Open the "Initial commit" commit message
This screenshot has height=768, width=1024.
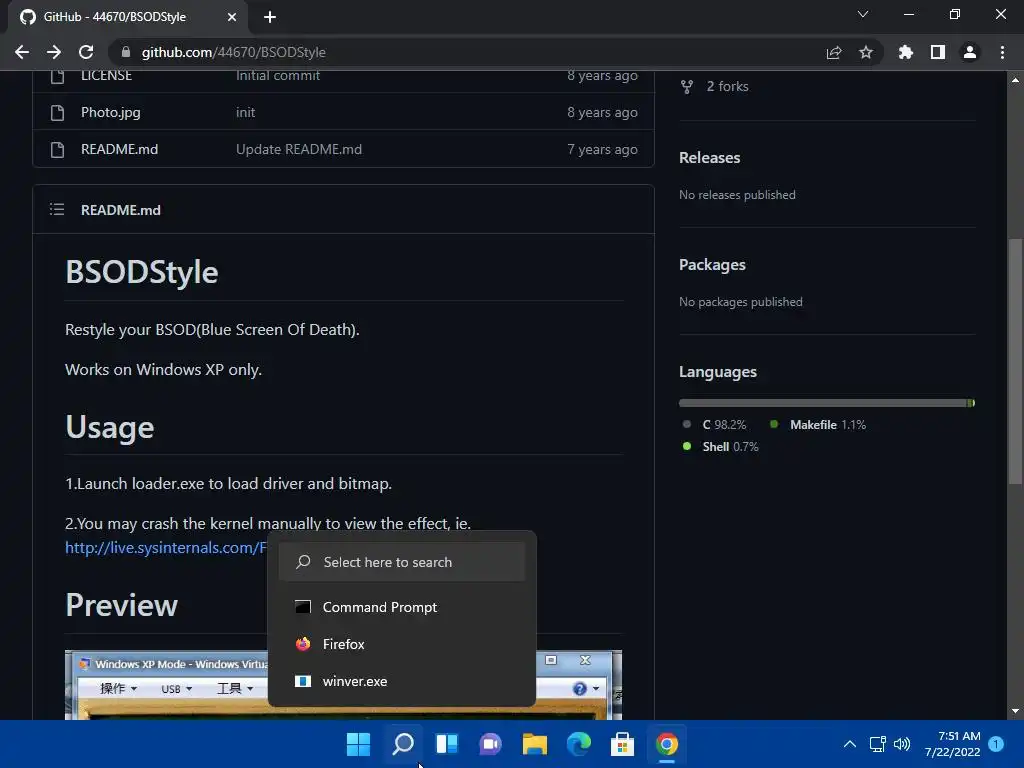pyautogui.click(x=278, y=75)
